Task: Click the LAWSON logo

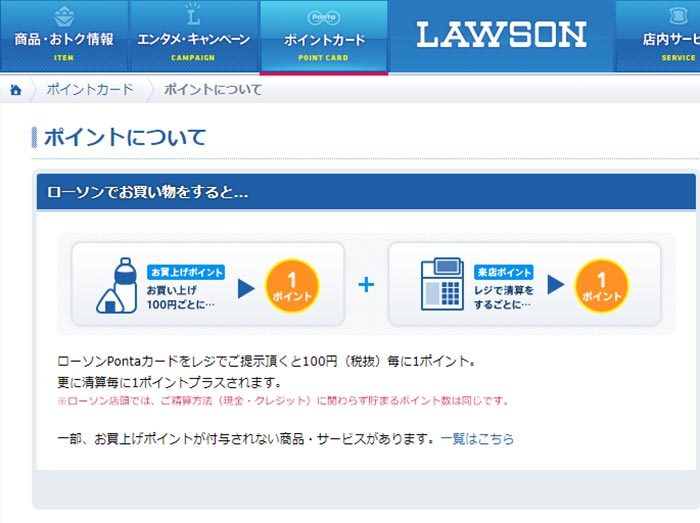Action: pos(501,35)
